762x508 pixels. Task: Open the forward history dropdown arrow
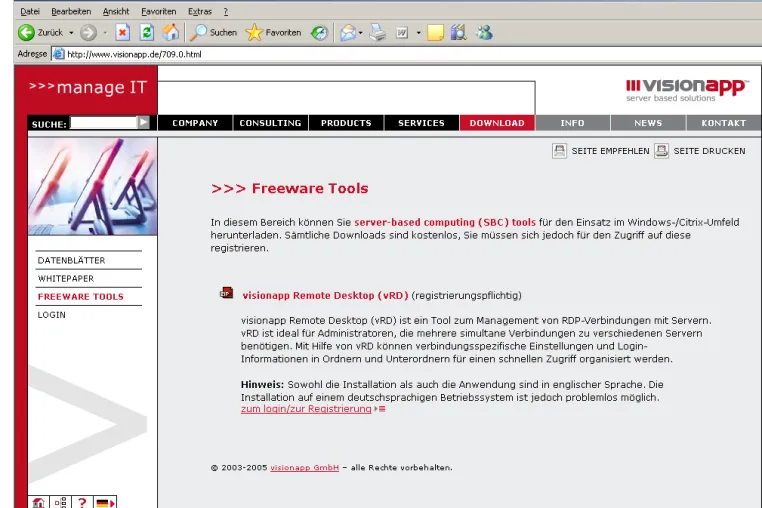click(x=105, y=33)
